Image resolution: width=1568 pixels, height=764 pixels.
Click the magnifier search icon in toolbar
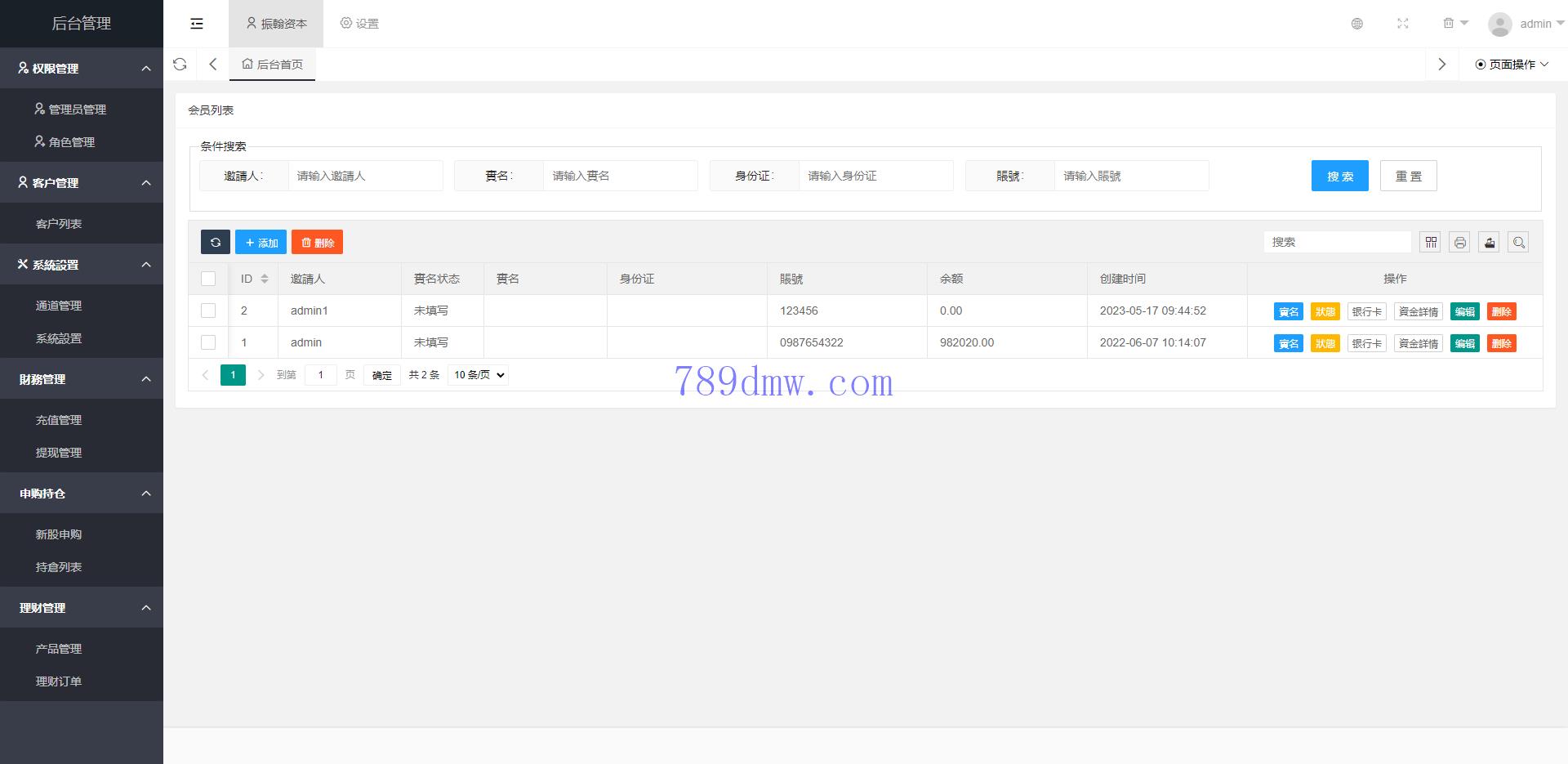tap(1518, 243)
